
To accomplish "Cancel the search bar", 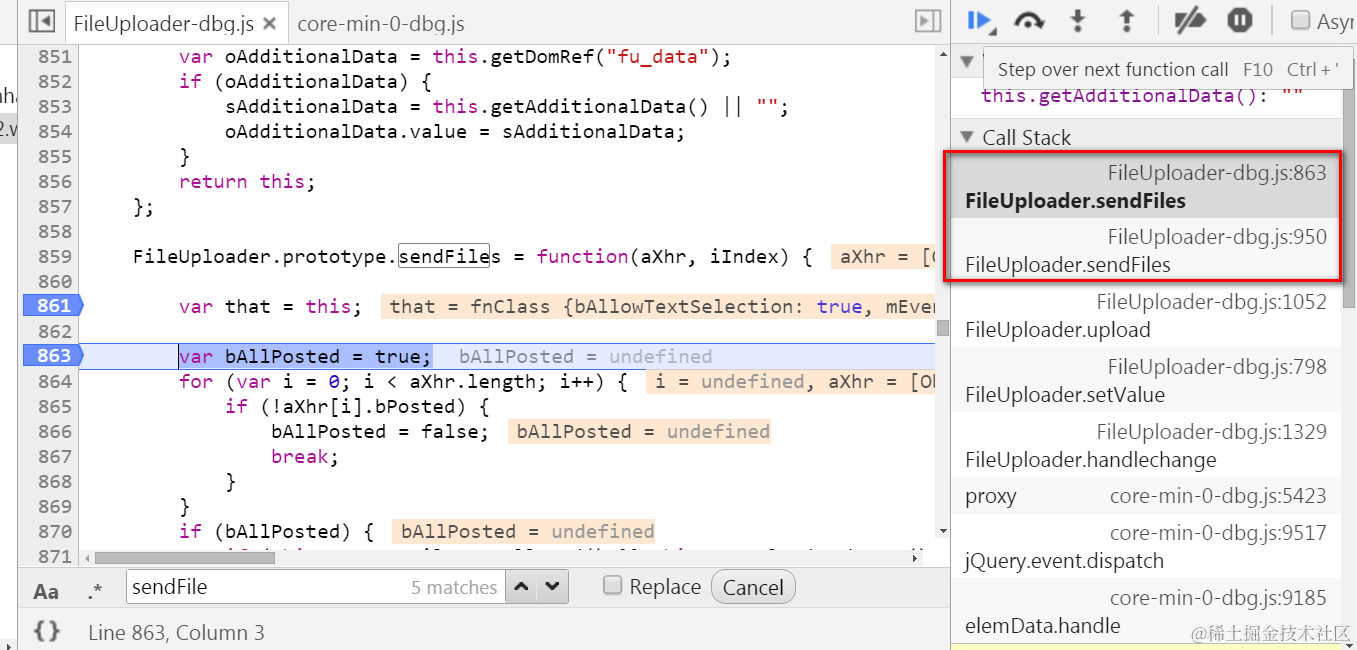I will coord(753,587).
